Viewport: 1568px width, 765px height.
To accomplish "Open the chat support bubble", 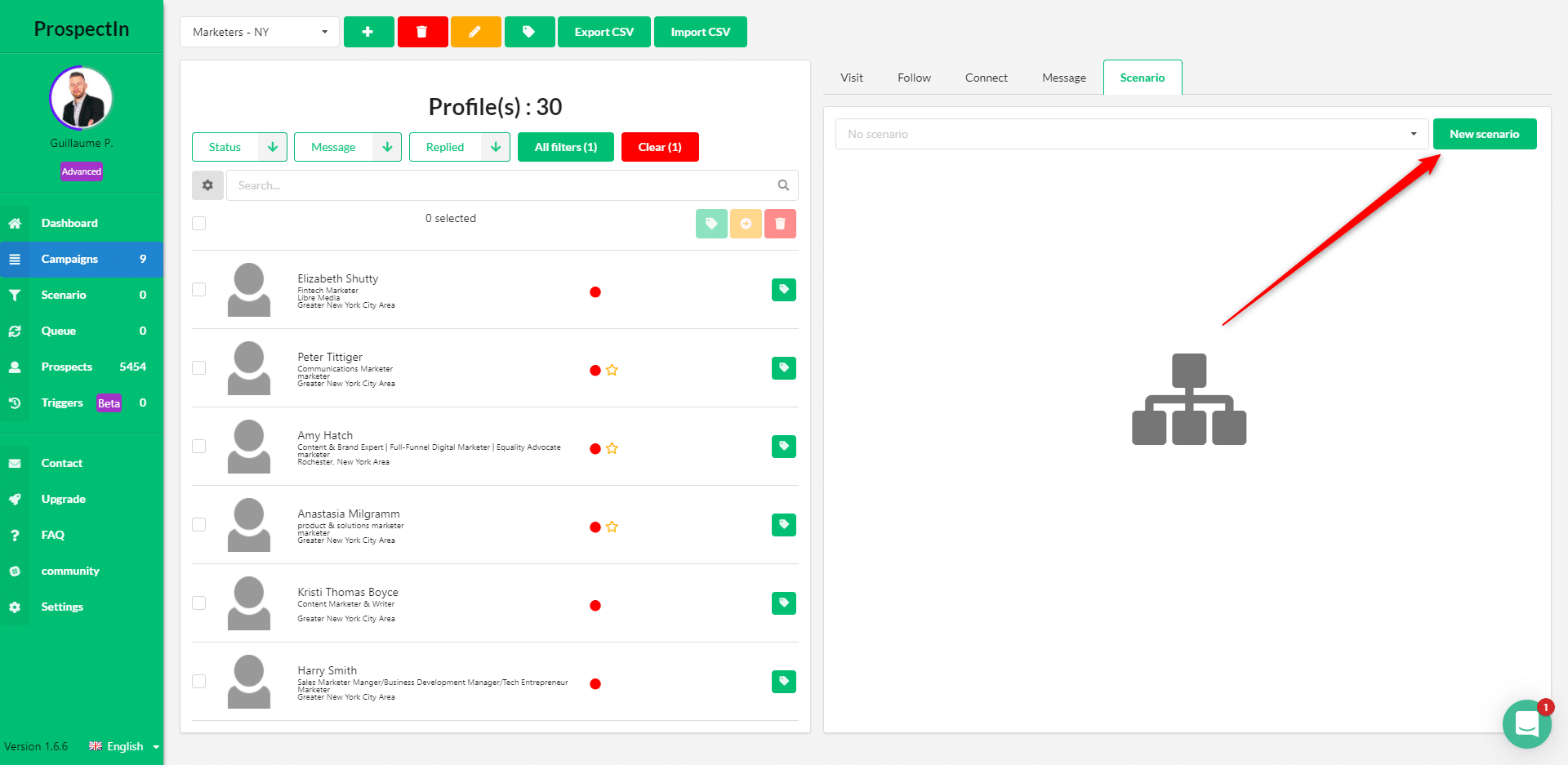I will pos(1526,724).
